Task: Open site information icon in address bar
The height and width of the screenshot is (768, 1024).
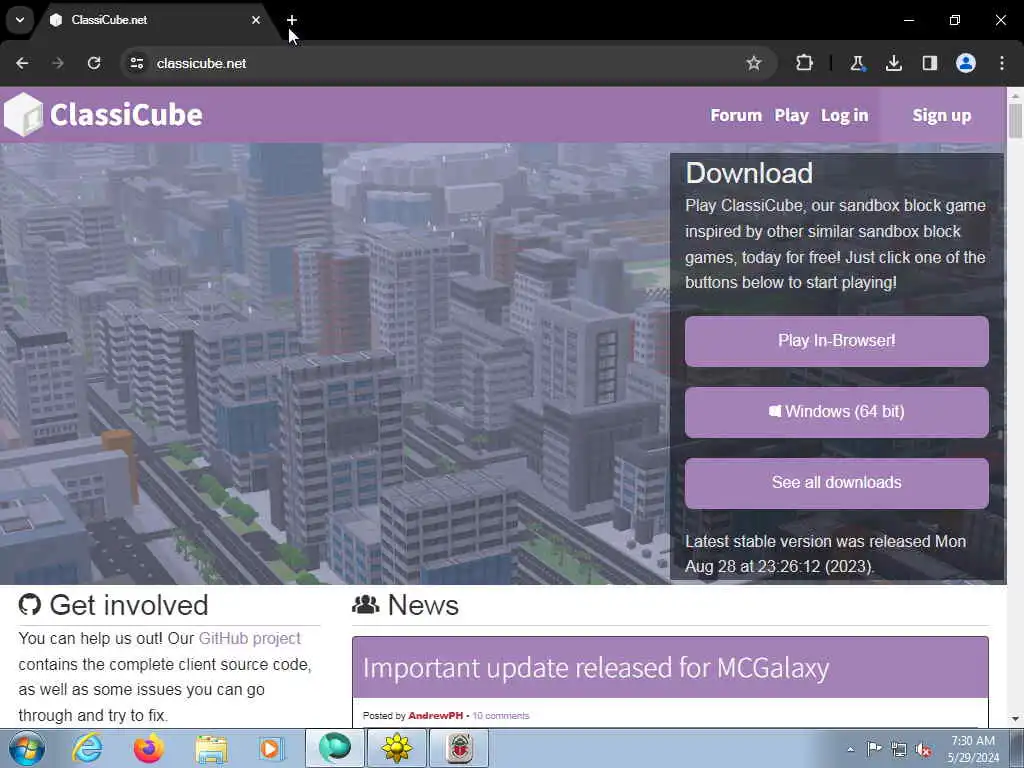Action: [136, 63]
